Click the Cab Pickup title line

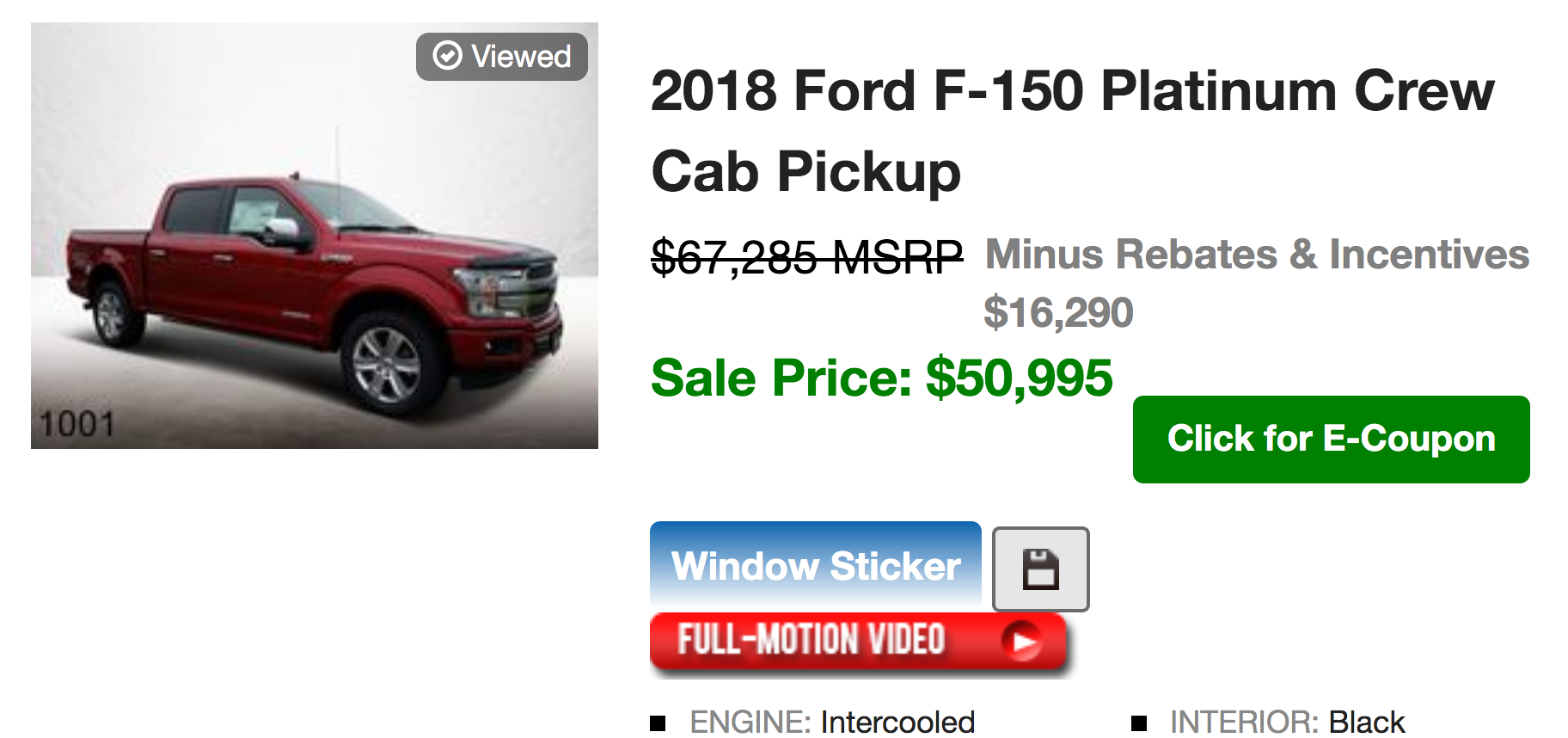(805, 171)
